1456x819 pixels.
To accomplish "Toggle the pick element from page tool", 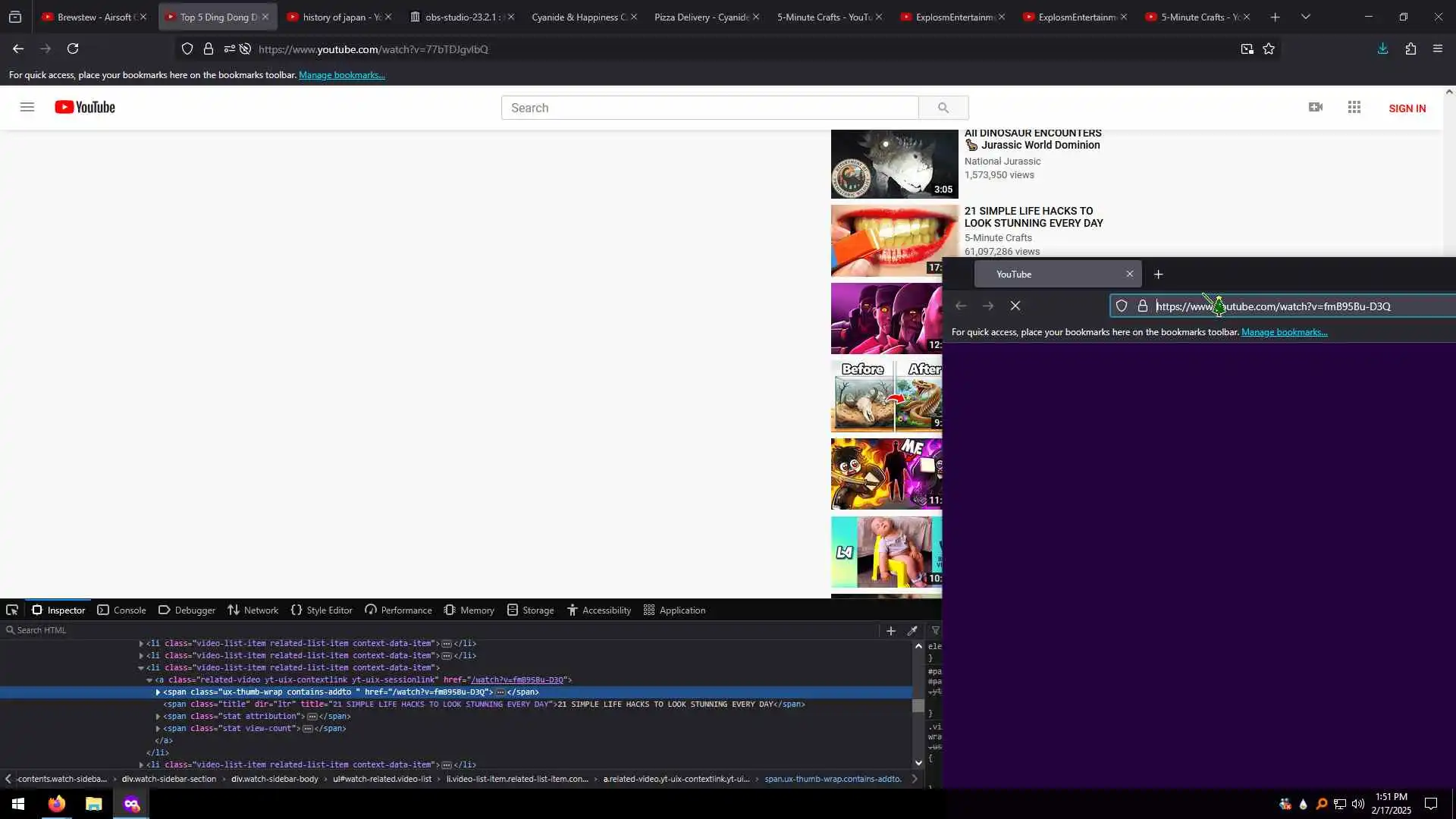I will pos(12,610).
